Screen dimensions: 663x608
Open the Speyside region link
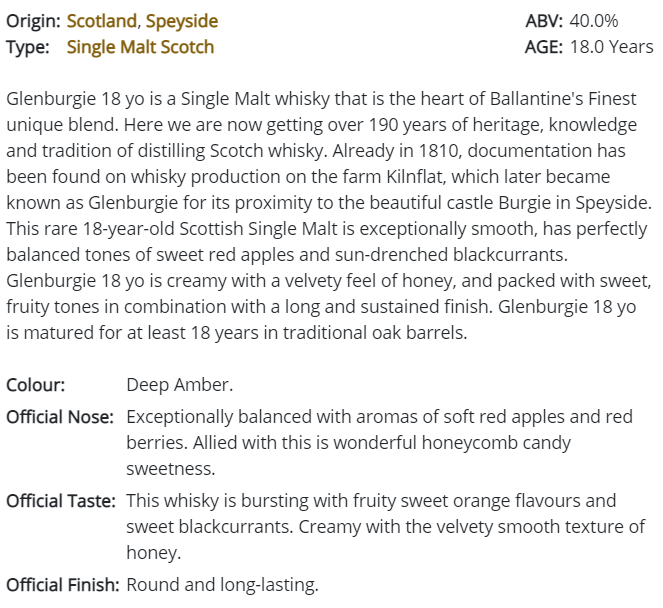click(182, 21)
